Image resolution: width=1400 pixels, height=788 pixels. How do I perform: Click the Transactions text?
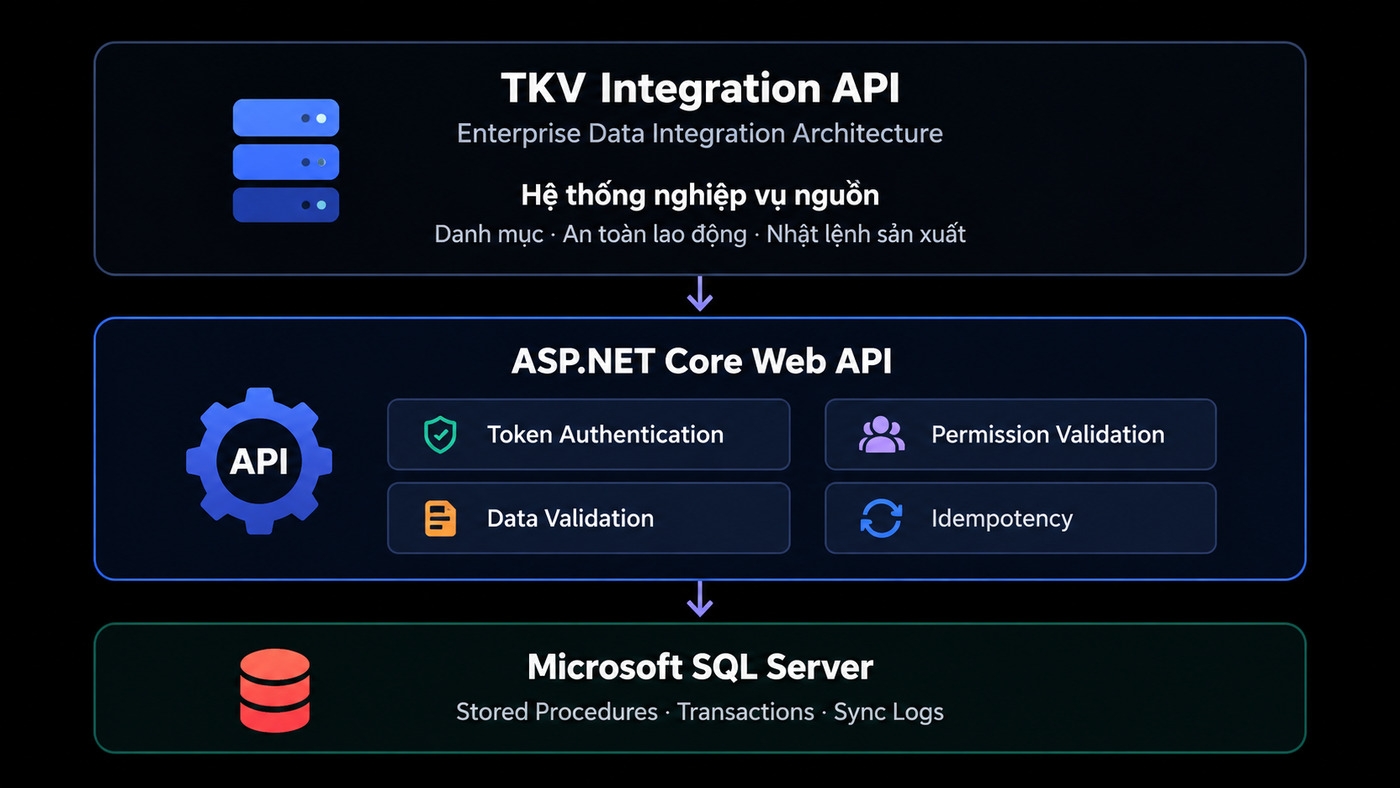click(746, 712)
